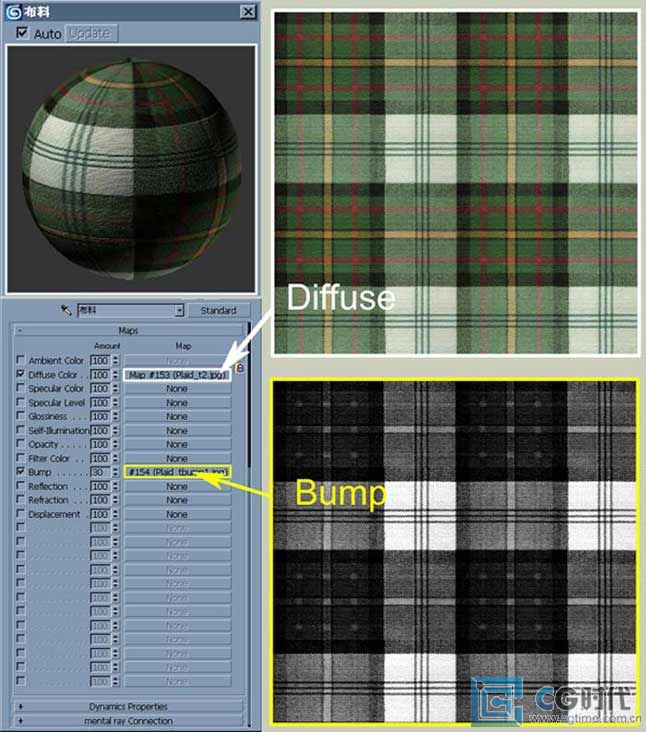Click the Bump amount spinner arrows
Screen dimensions: 646x732
point(115,472)
